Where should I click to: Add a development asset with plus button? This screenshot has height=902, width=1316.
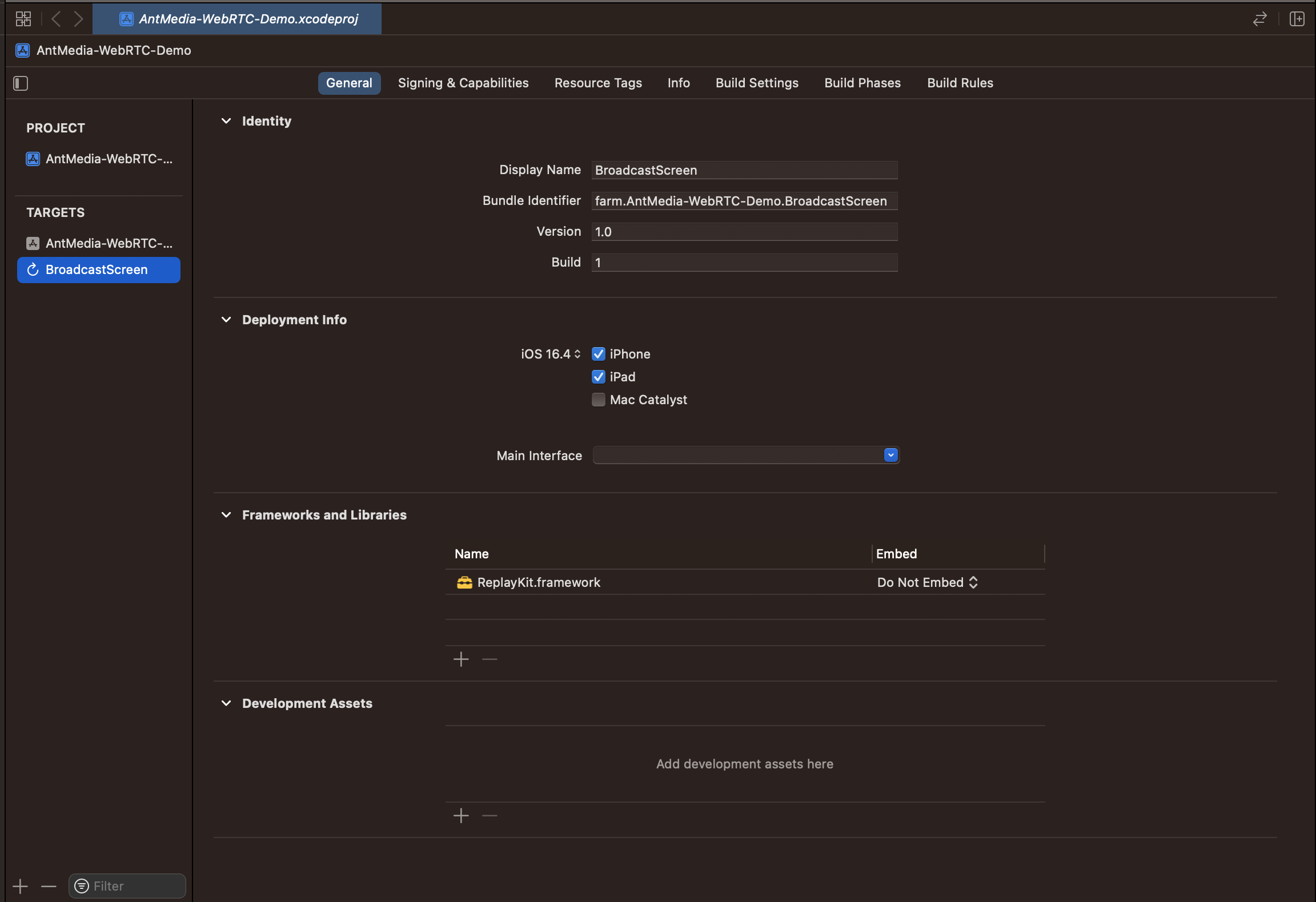(461, 816)
